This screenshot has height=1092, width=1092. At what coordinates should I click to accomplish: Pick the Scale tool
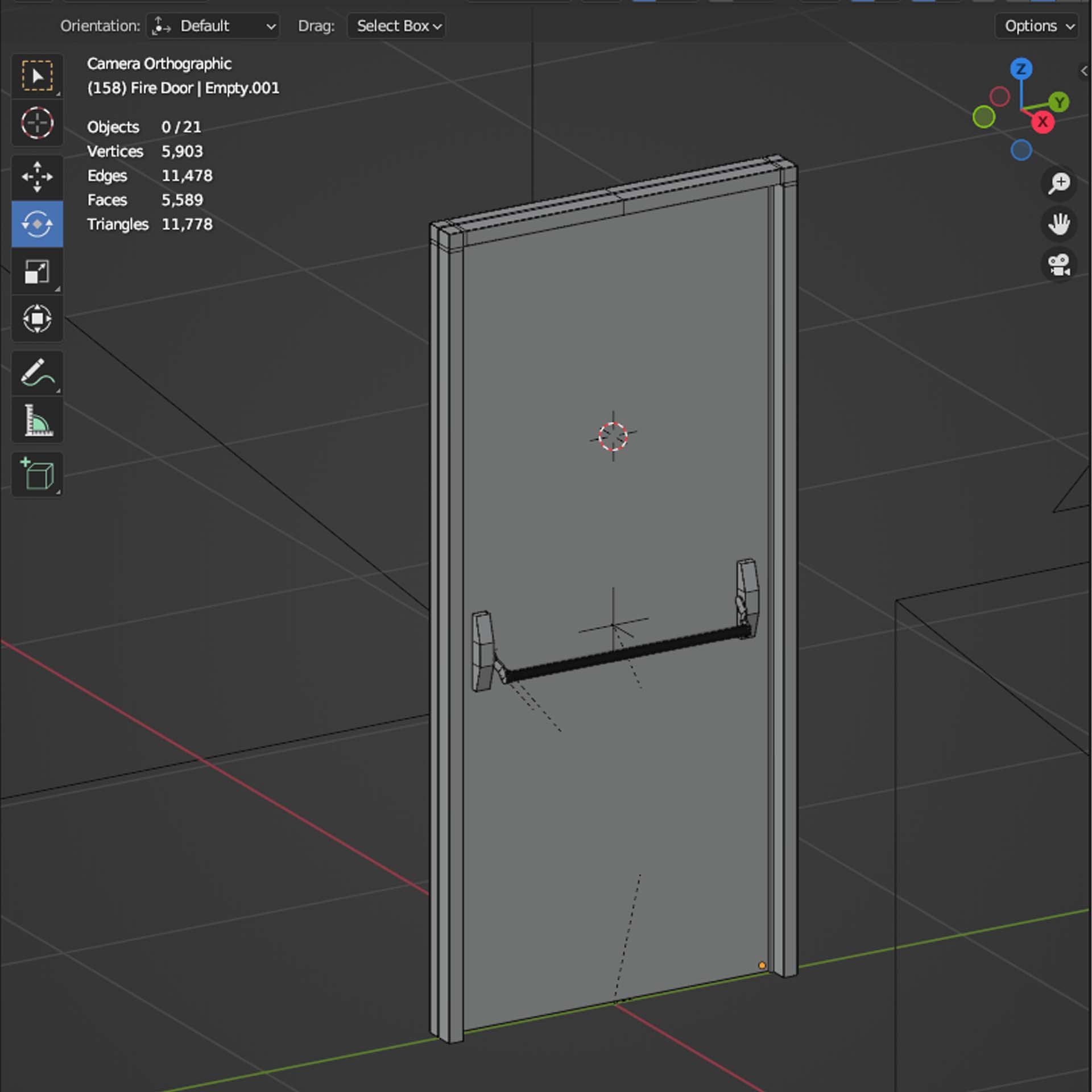click(x=38, y=271)
